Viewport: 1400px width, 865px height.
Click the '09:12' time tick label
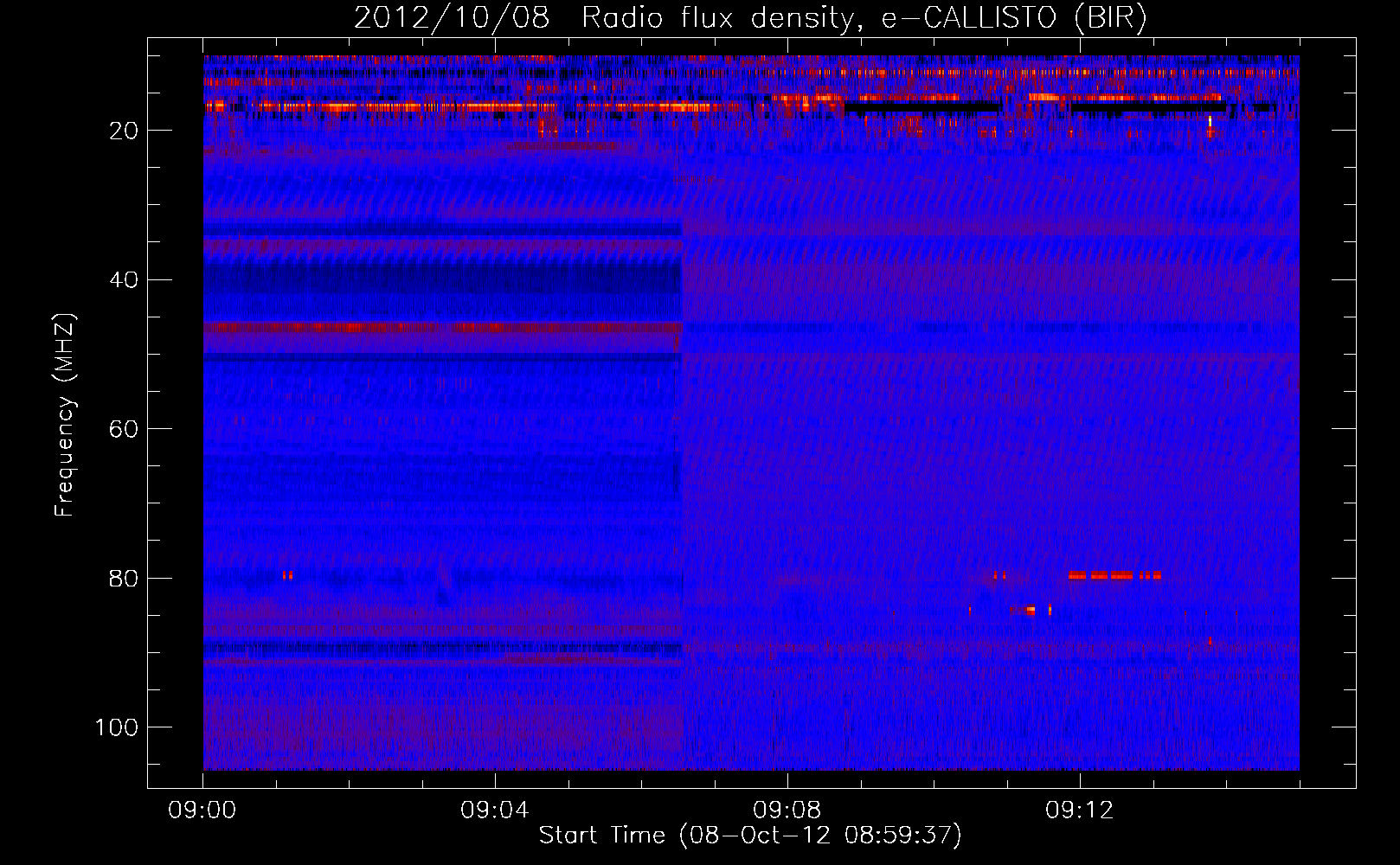coord(1080,811)
